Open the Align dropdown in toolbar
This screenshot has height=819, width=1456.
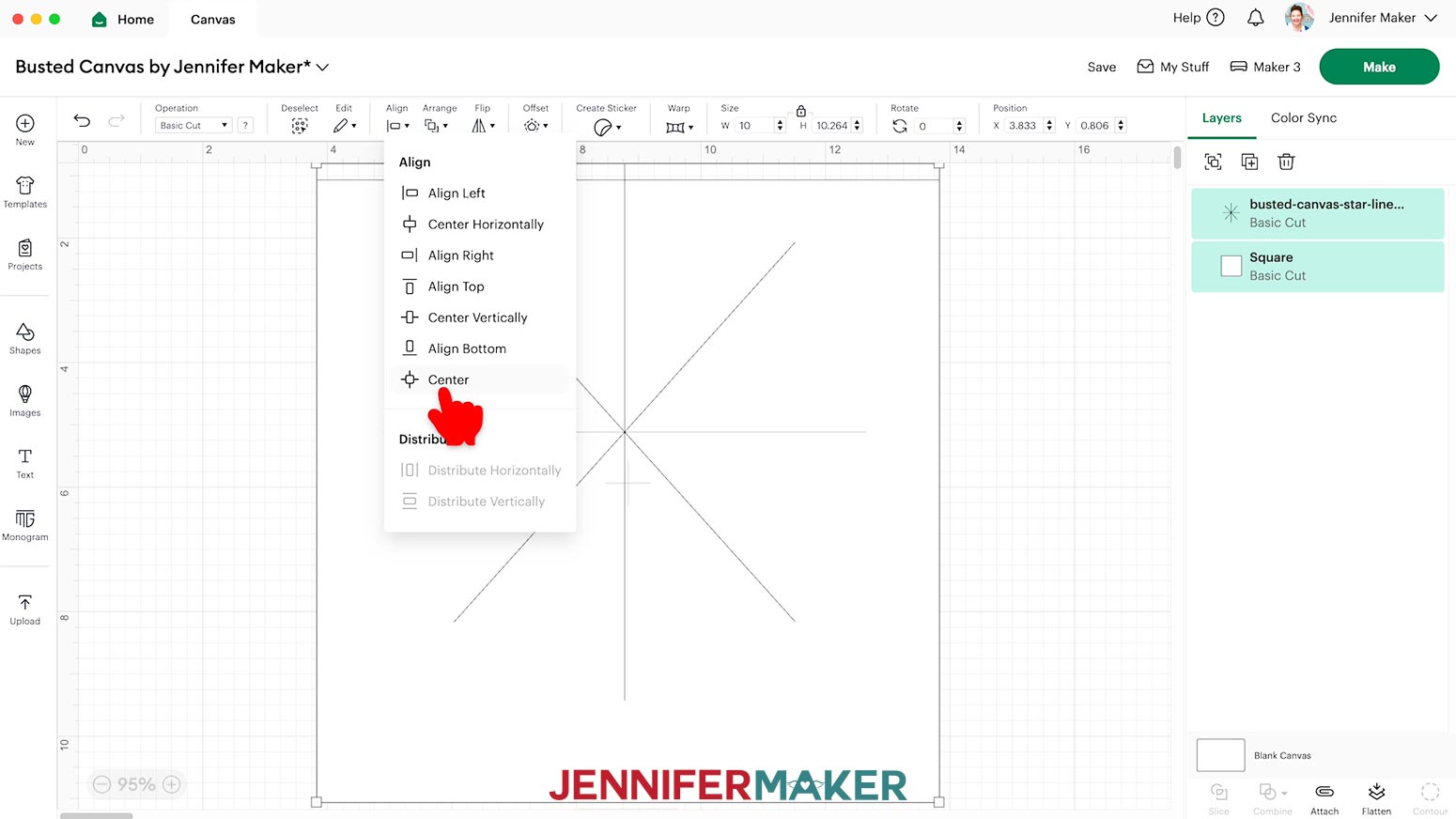coord(397,126)
